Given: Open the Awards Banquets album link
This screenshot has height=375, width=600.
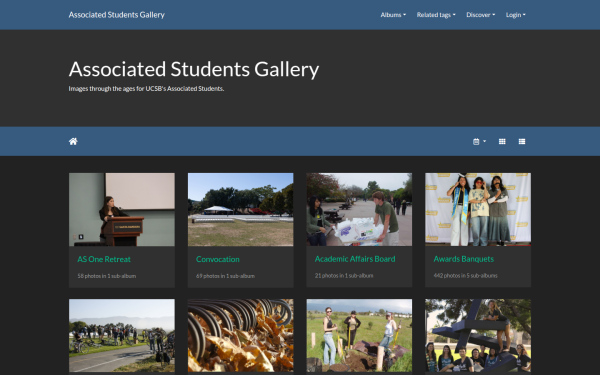Looking at the screenshot, I should tap(463, 259).
